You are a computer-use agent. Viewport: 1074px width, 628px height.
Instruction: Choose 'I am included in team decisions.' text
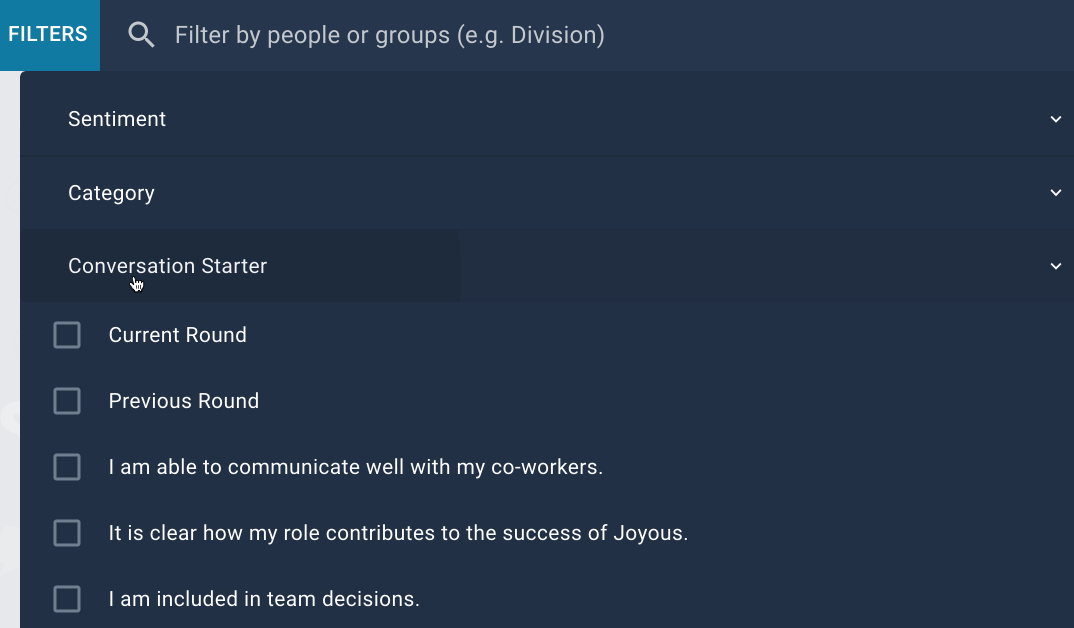pos(264,599)
